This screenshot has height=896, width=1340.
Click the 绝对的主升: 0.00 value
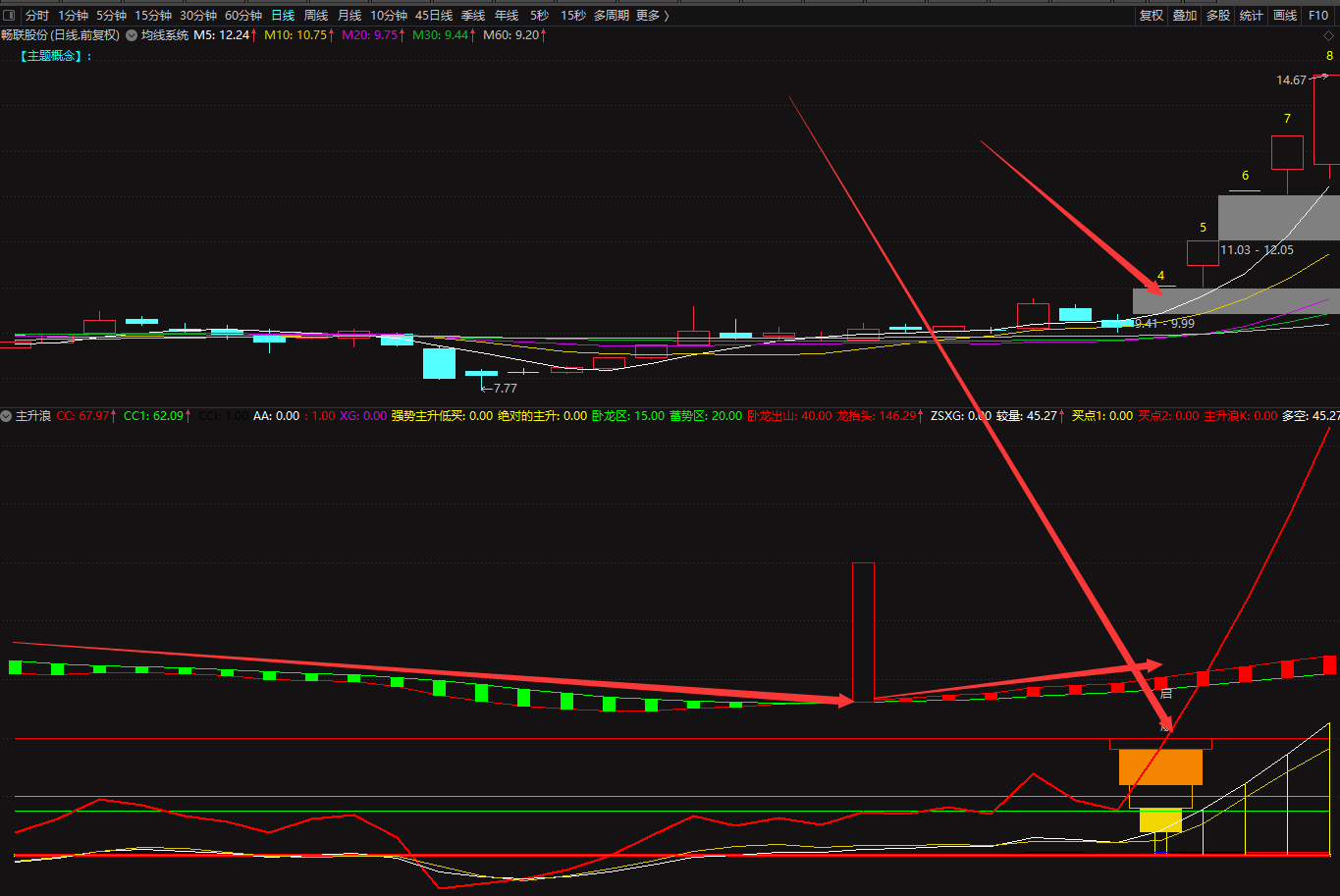[542, 416]
